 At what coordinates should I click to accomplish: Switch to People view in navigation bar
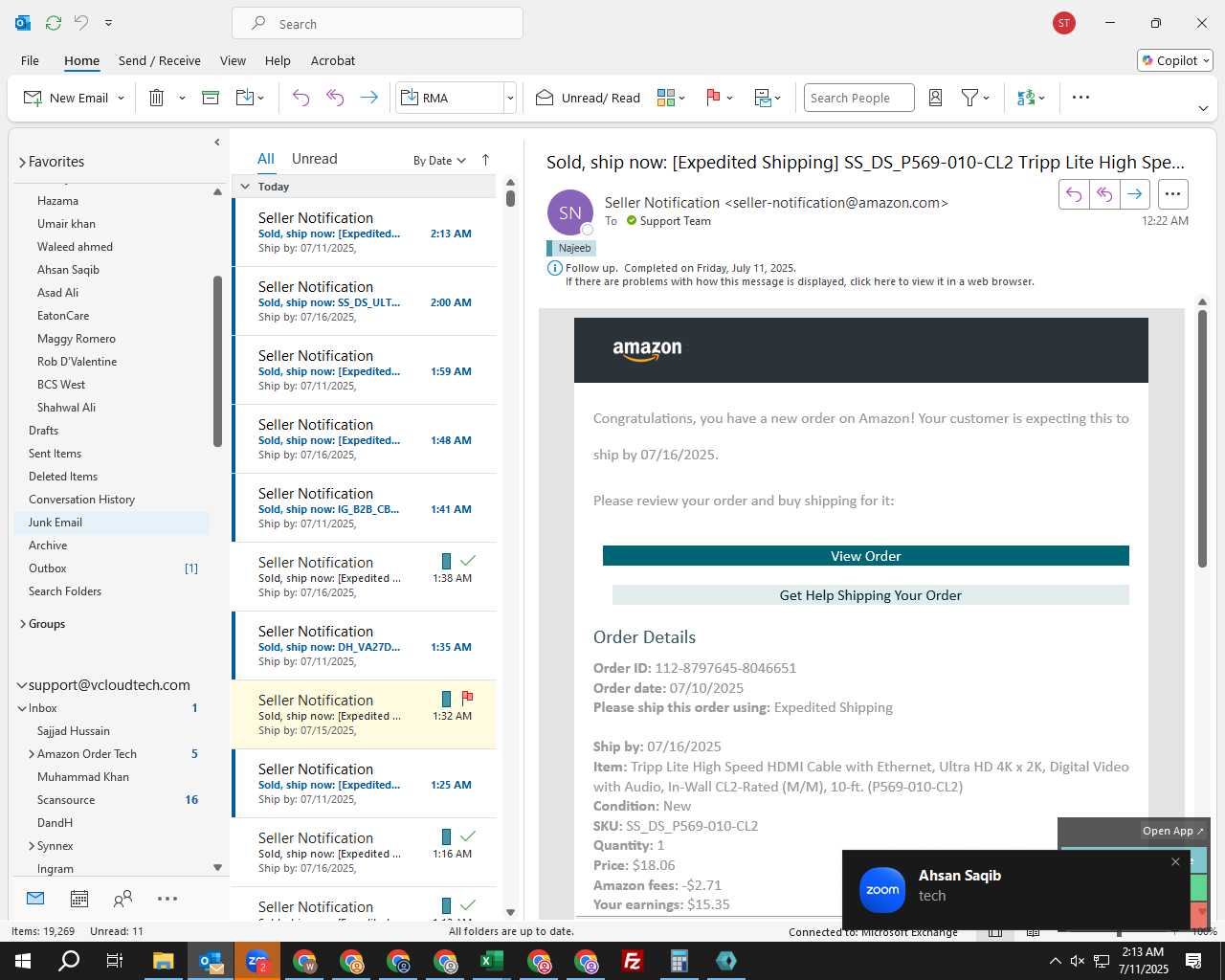[x=122, y=899]
